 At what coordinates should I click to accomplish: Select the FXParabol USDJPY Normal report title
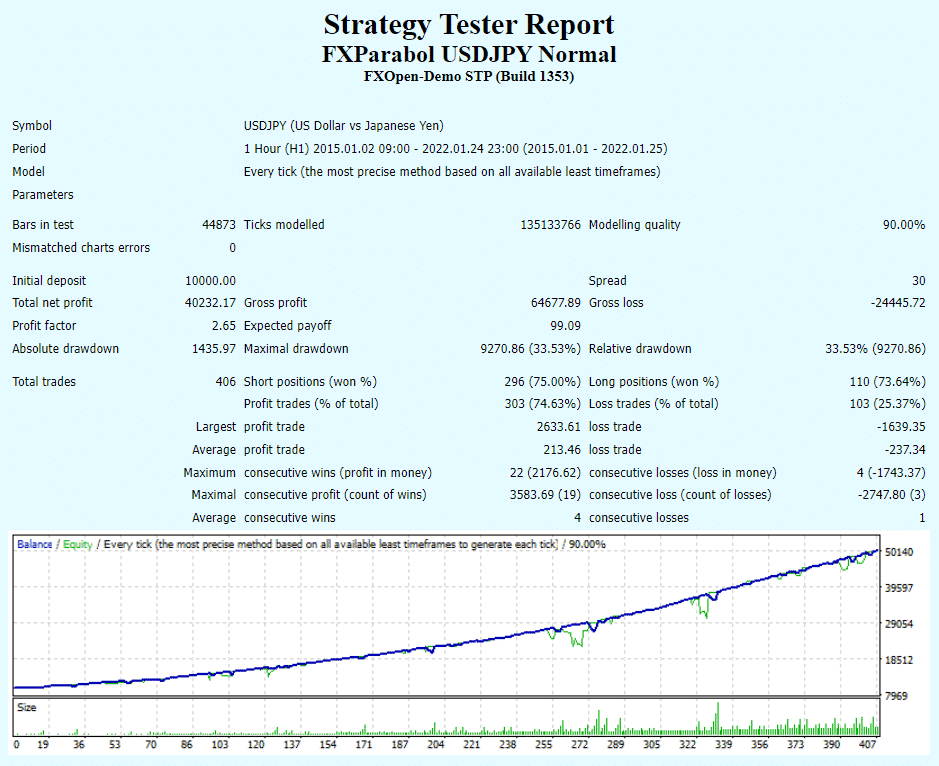tap(469, 55)
